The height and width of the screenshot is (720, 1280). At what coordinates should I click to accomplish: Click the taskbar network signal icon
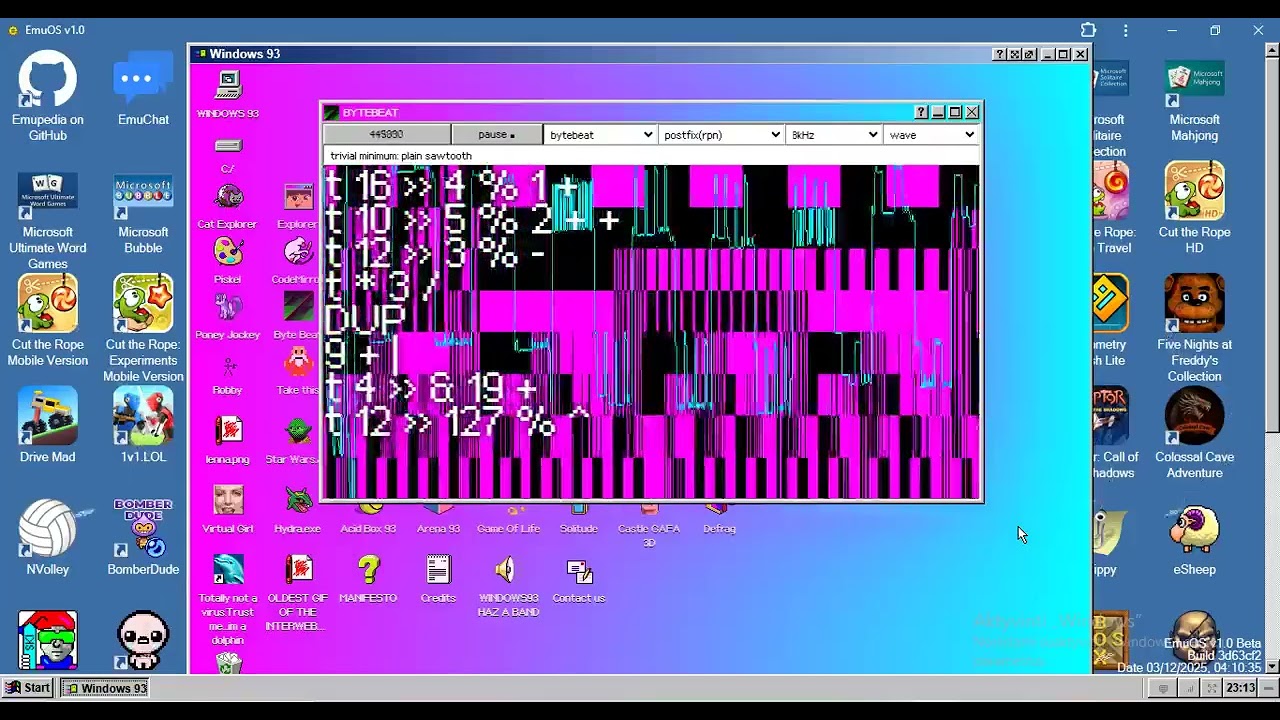tap(1188, 688)
